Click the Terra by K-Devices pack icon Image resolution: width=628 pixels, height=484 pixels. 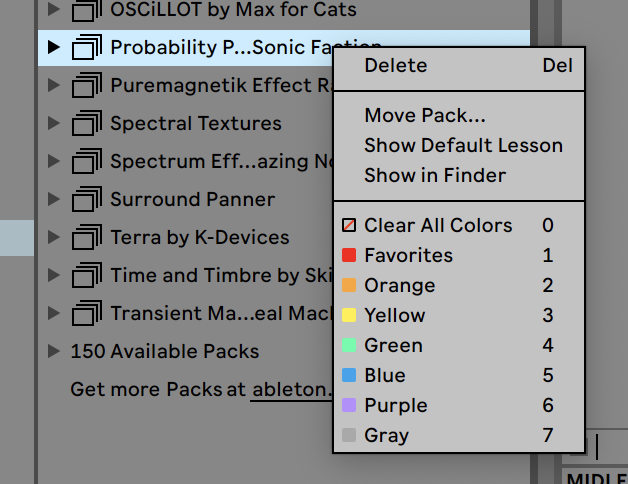pos(87,237)
